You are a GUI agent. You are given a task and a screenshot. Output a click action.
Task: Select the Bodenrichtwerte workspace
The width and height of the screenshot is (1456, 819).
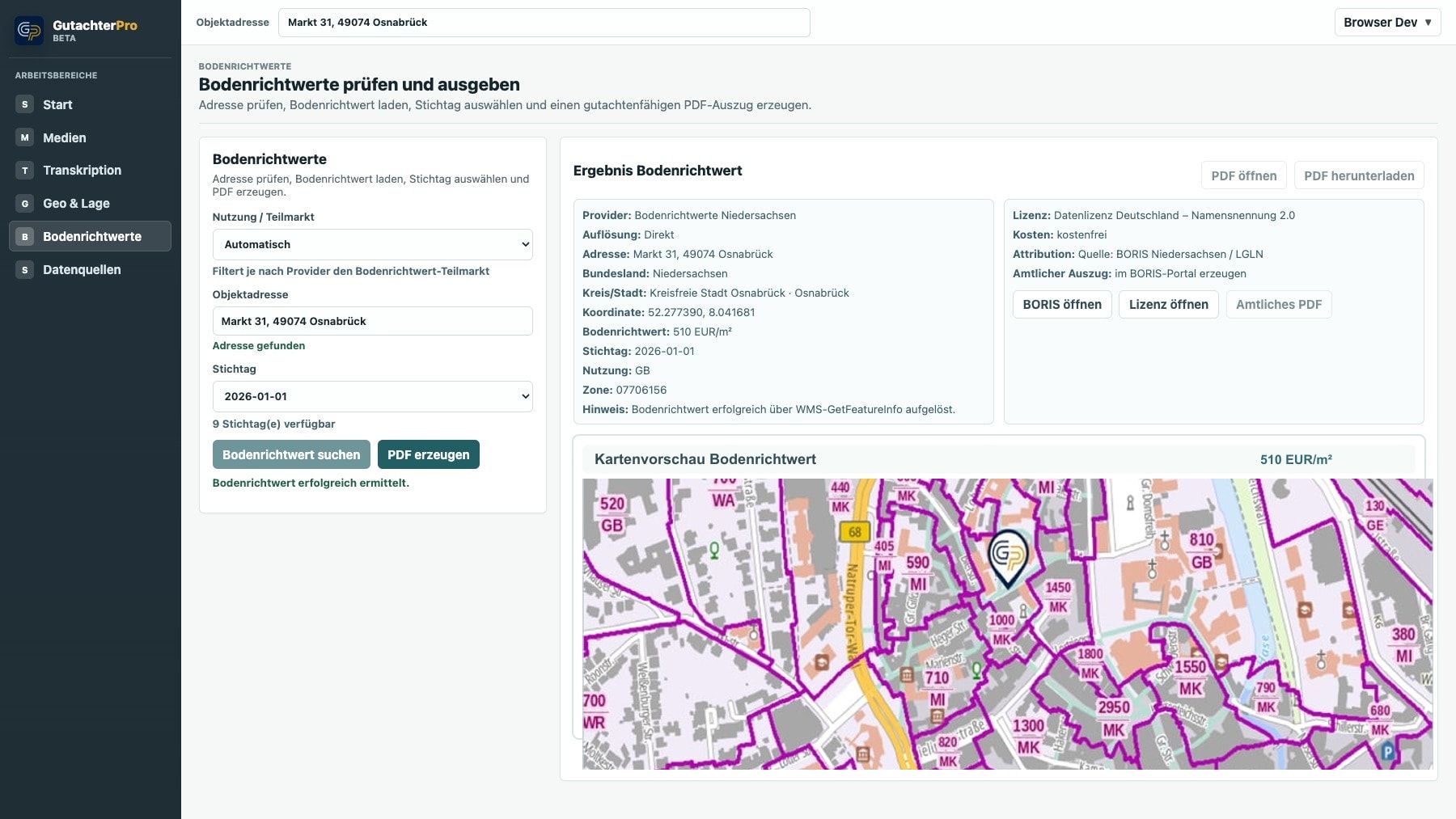[91, 237]
